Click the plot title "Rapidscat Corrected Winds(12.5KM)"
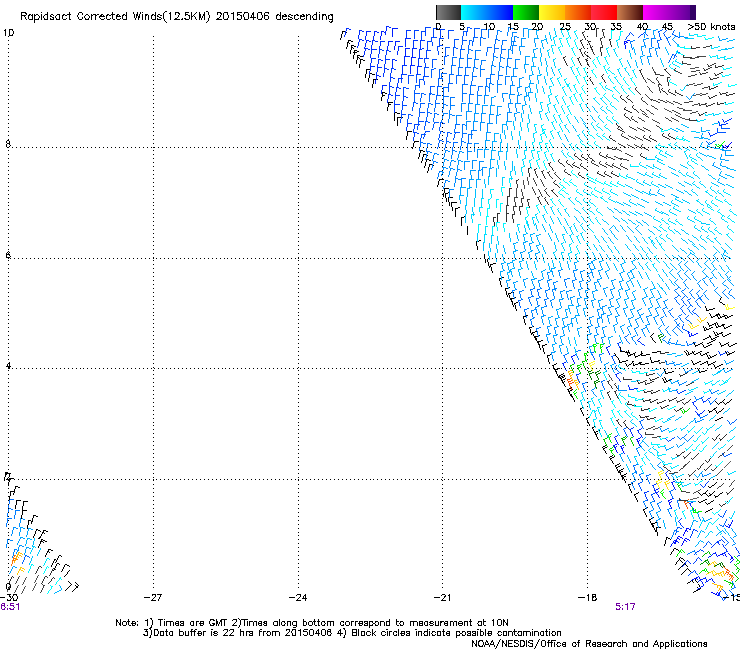 [115, 17]
